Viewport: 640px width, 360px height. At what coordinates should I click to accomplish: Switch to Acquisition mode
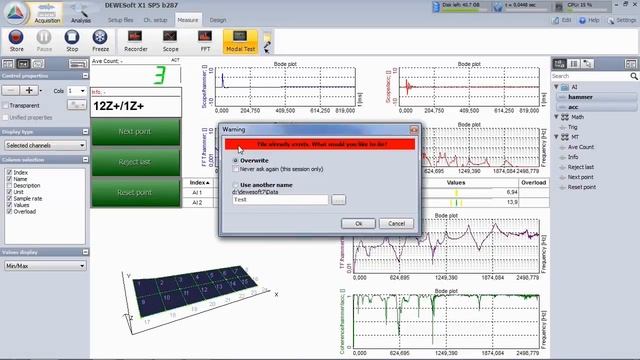tap(47, 13)
